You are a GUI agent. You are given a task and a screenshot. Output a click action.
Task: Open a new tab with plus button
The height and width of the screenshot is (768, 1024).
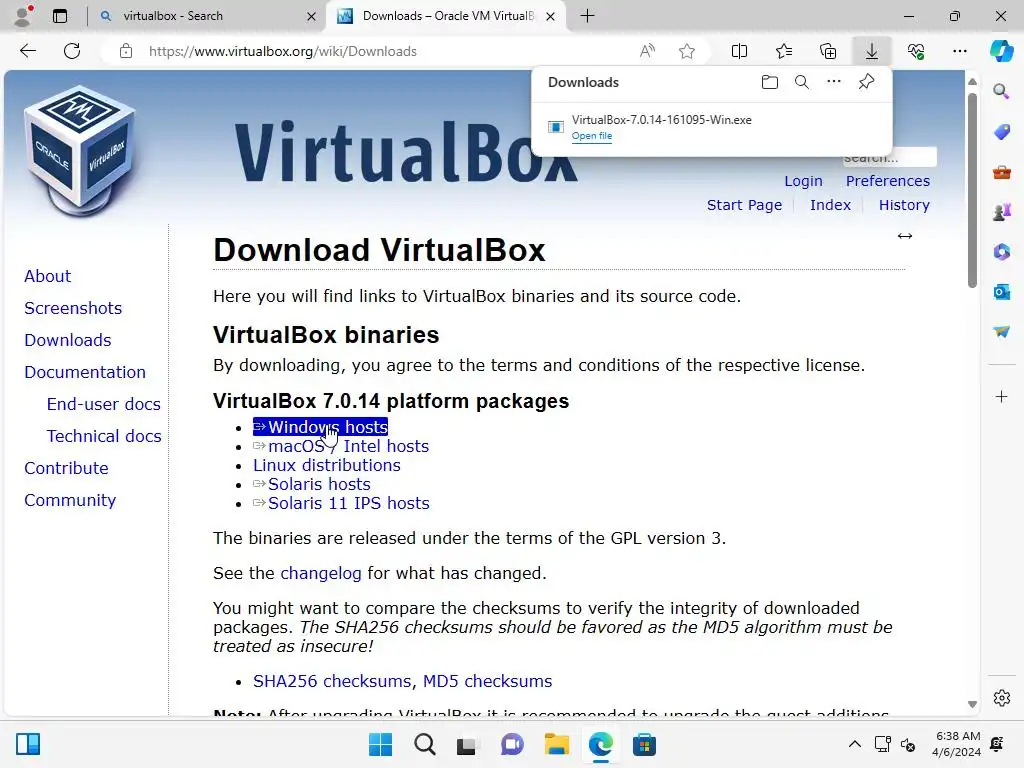(x=588, y=16)
